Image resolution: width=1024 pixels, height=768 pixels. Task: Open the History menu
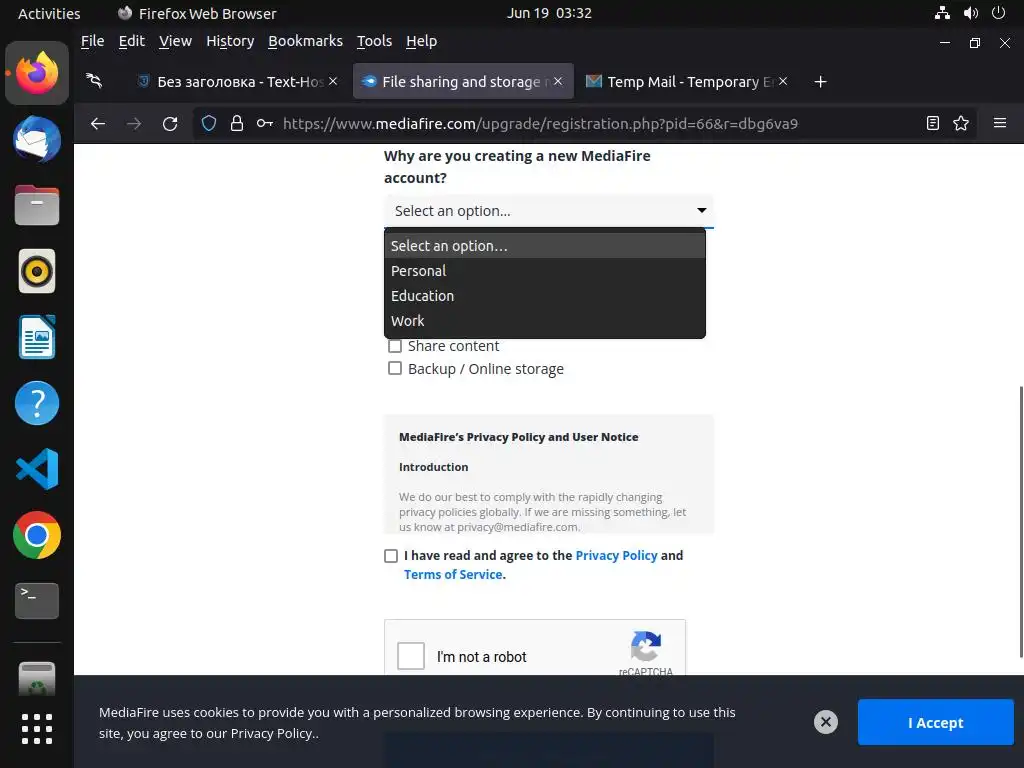point(230,41)
